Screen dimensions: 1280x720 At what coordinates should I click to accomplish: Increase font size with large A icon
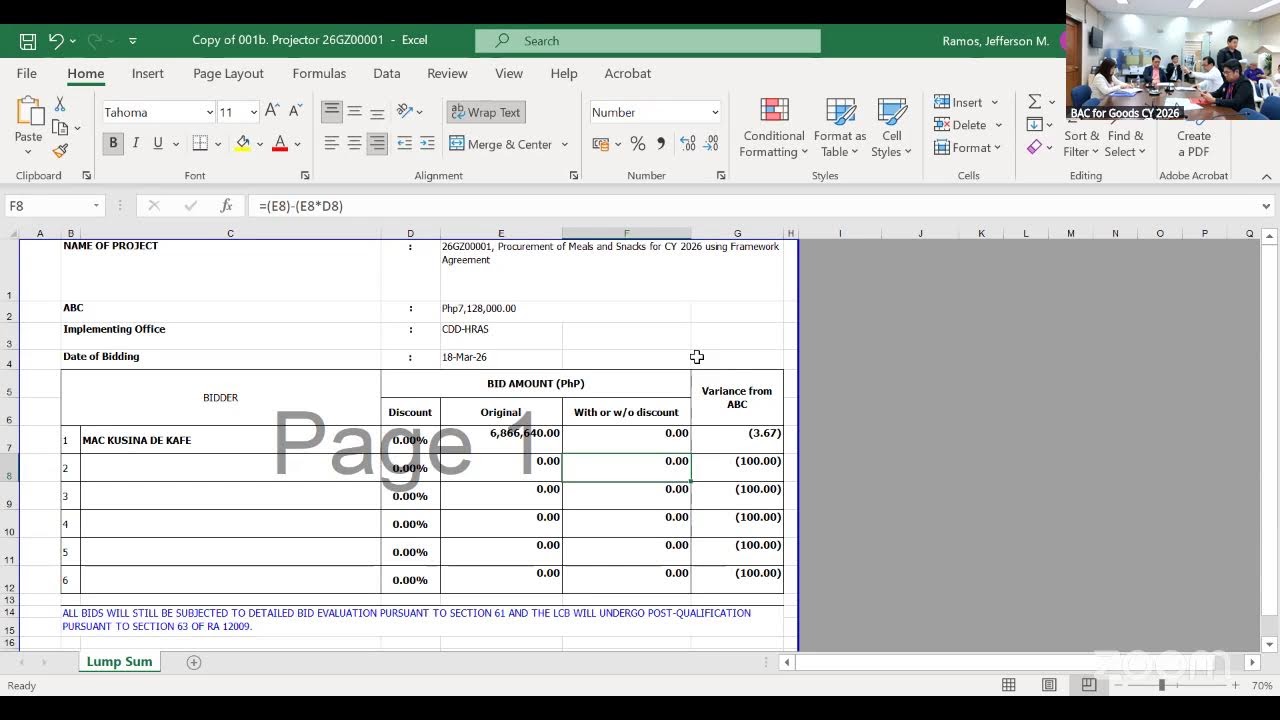coord(272,112)
